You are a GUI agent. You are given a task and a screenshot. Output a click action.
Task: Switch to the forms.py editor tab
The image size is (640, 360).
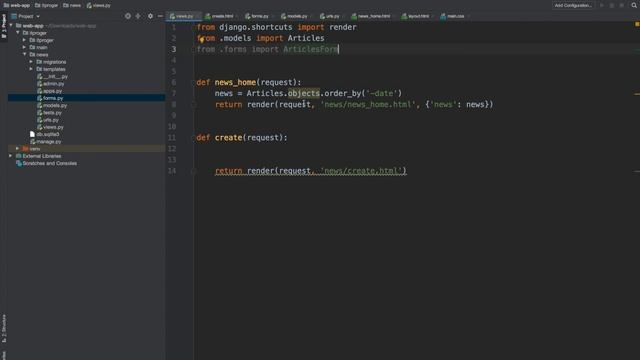[x=259, y=16]
